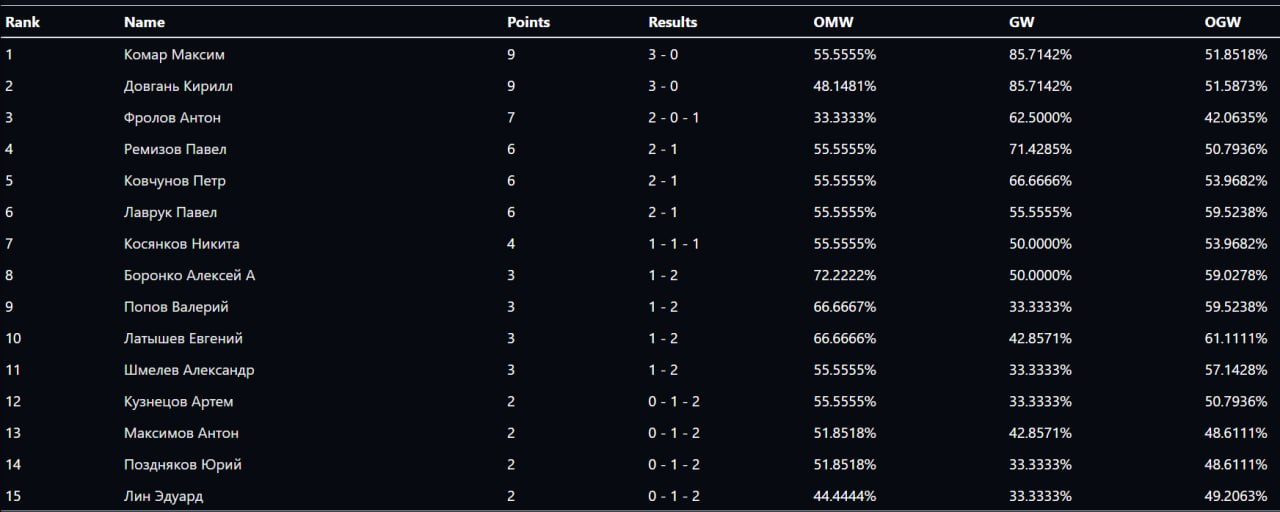Choose player Ковчунов Петр
Screen dimensions: 1280x512
tap(175, 181)
